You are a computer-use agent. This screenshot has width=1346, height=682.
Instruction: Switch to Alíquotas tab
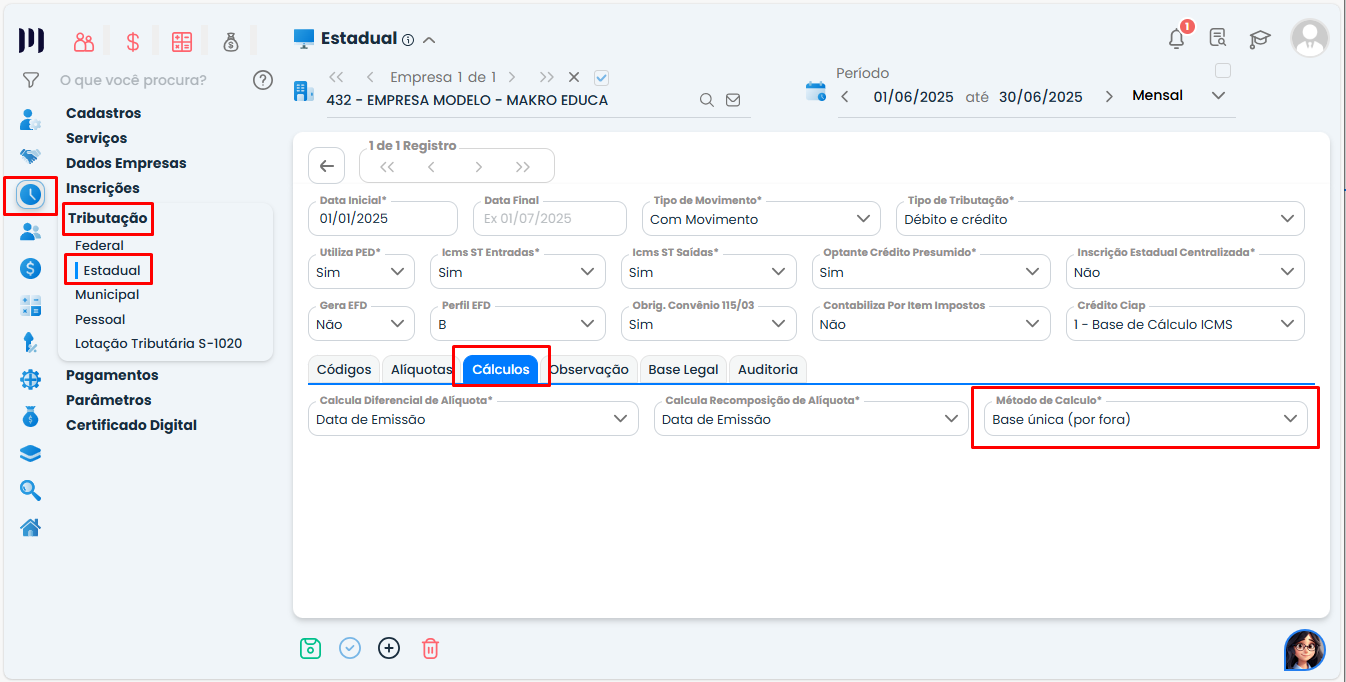[x=422, y=369]
